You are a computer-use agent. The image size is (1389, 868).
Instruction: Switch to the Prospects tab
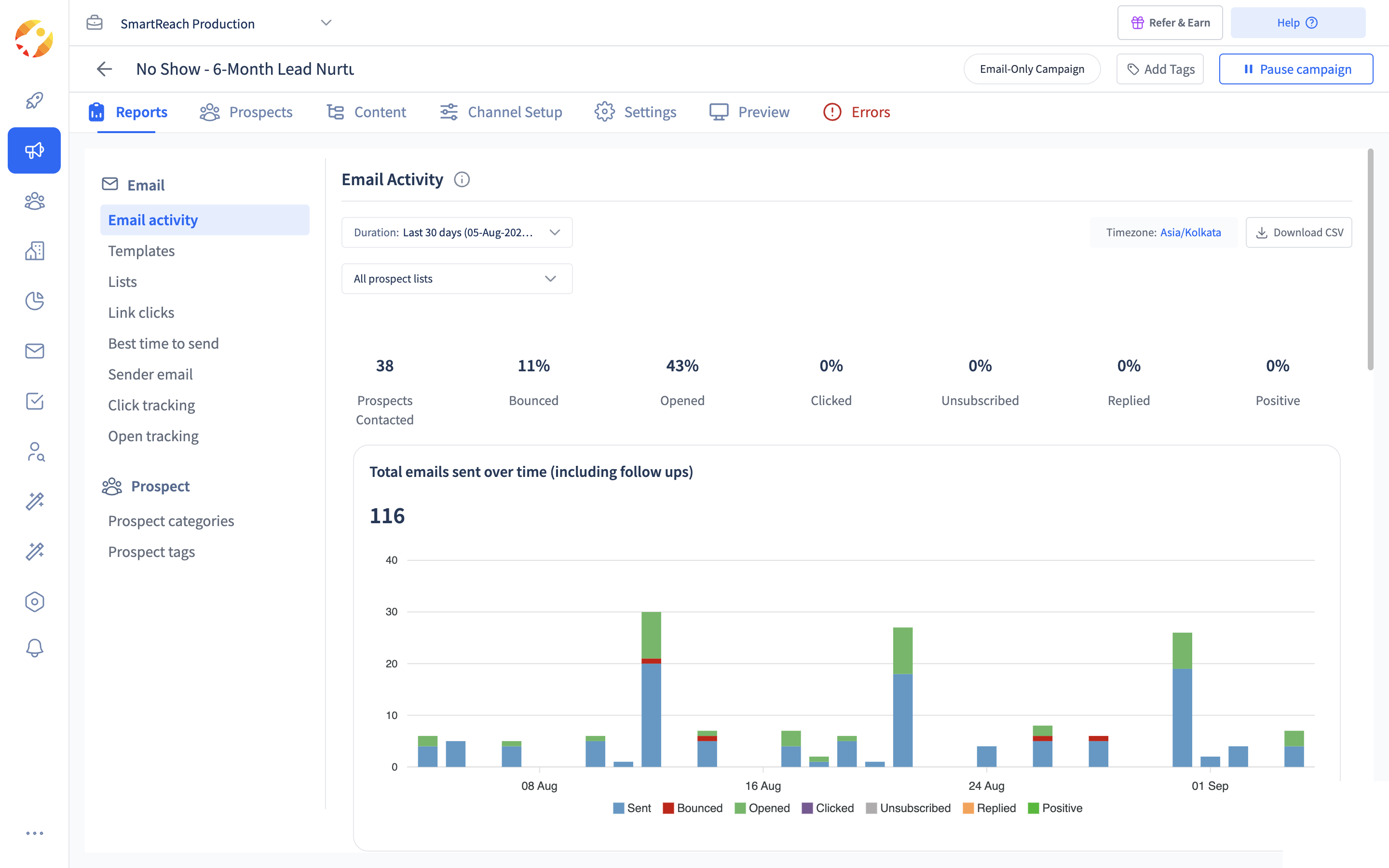(245, 112)
